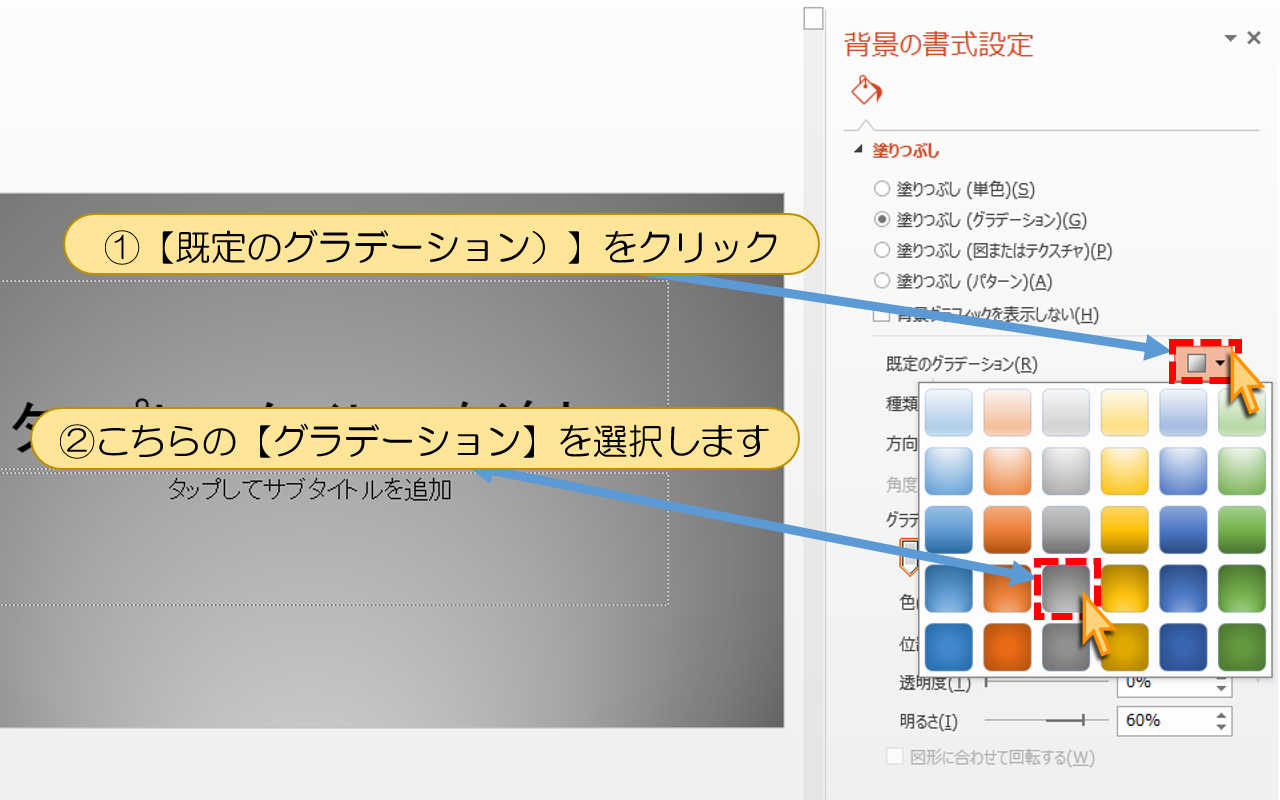The image size is (1280, 800).
Task: Select fourth-row steel blue bottom spotlight preset
Action: click(949, 589)
